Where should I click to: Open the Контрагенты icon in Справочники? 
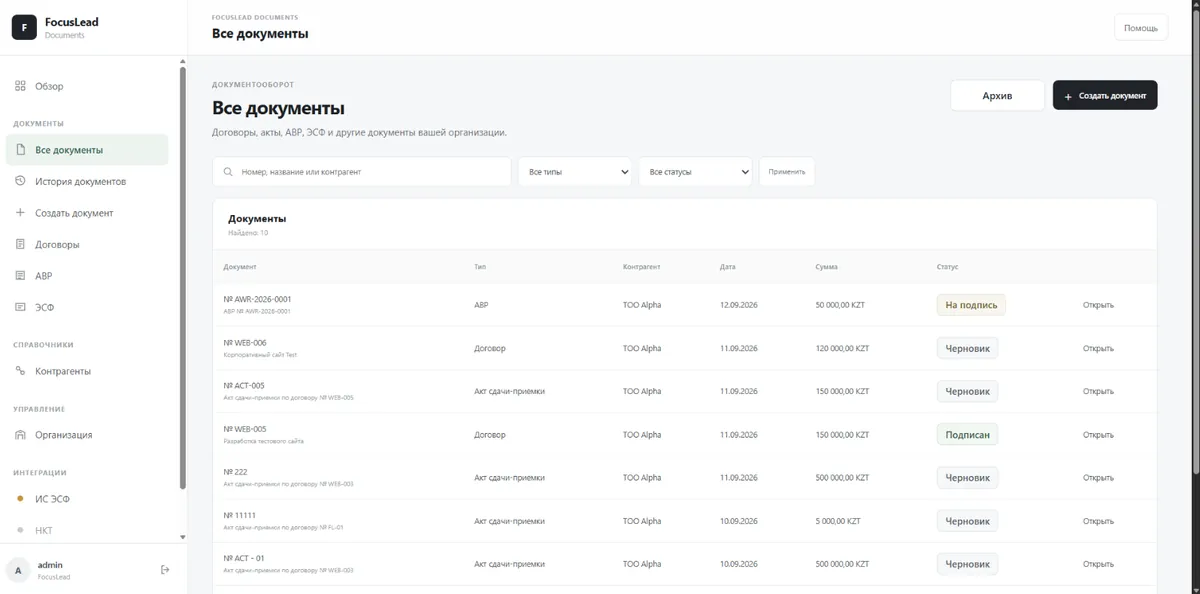(20, 371)
